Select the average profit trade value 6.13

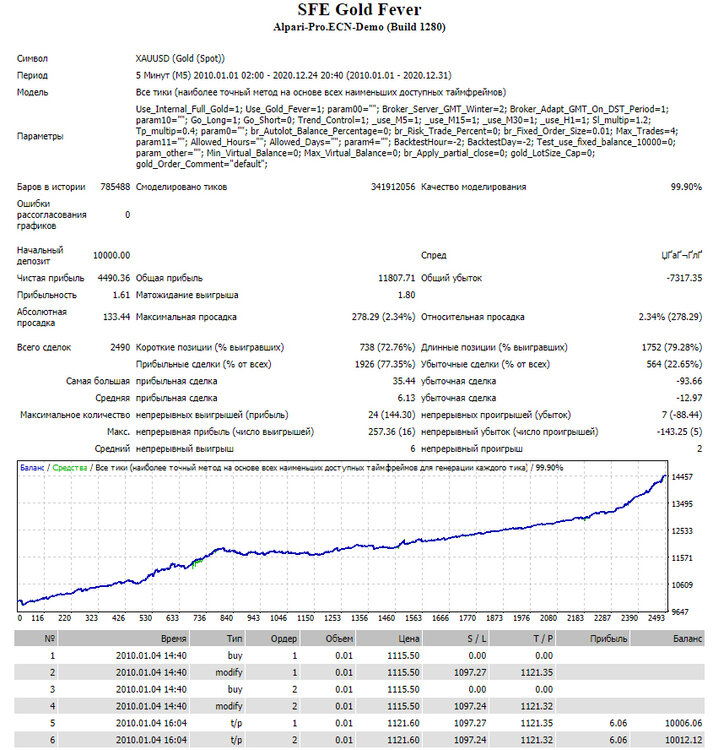click(x=406, y=398)
